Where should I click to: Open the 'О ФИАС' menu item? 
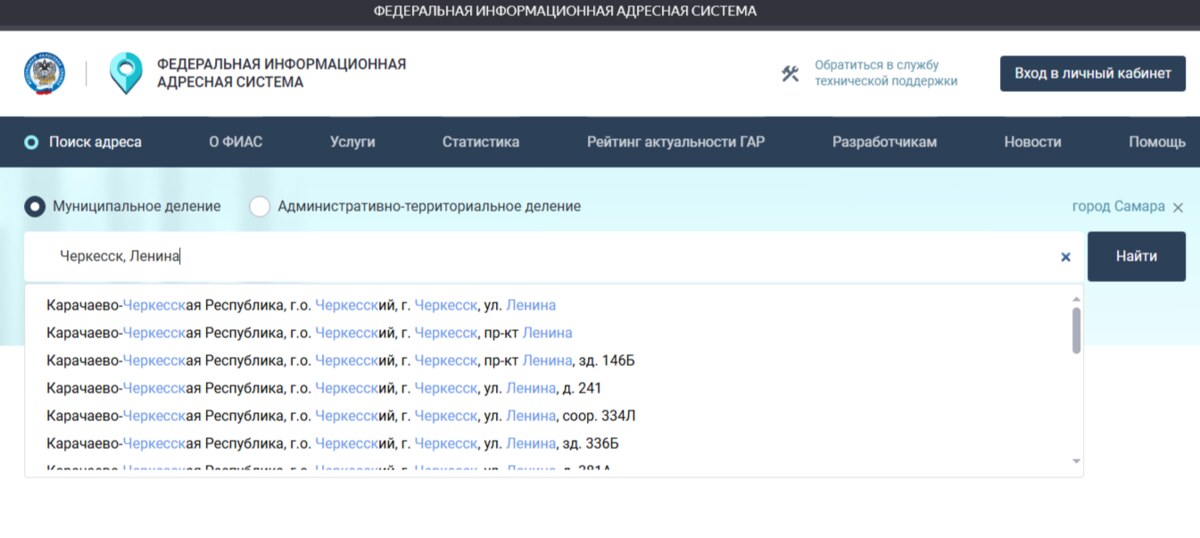(x=236, y=142)
